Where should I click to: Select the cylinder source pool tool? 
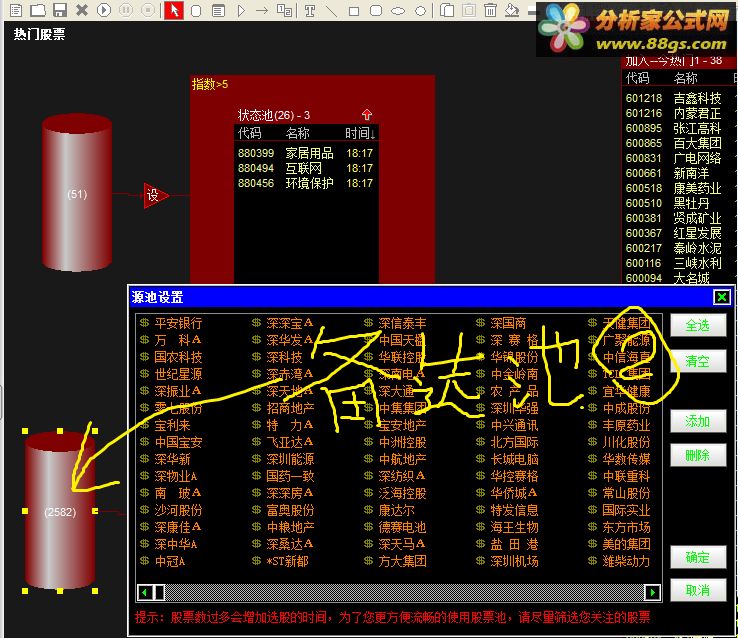pyautogui.click(x=196, y=10)
